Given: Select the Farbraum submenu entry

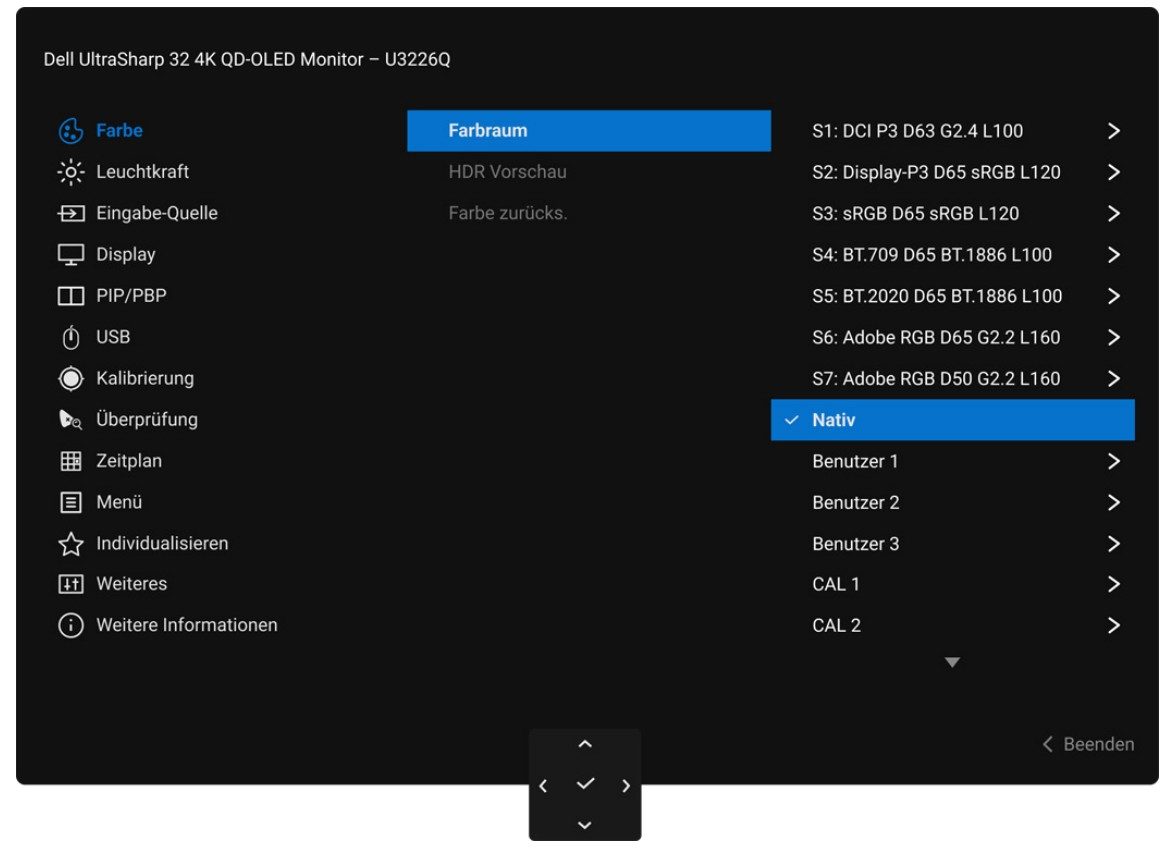Looking at the screenshot, I should pos(589,131).
